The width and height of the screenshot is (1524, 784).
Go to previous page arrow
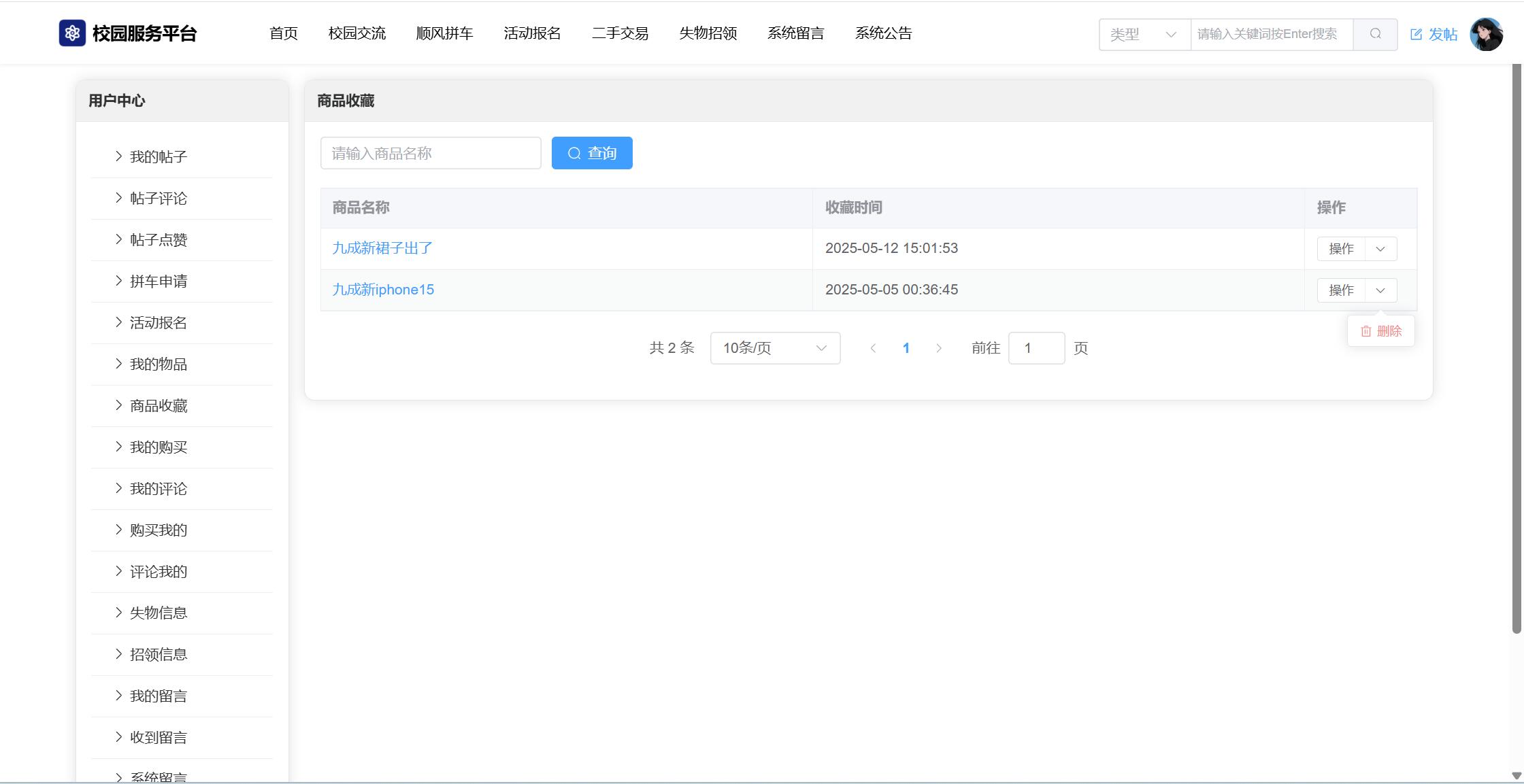873,348
